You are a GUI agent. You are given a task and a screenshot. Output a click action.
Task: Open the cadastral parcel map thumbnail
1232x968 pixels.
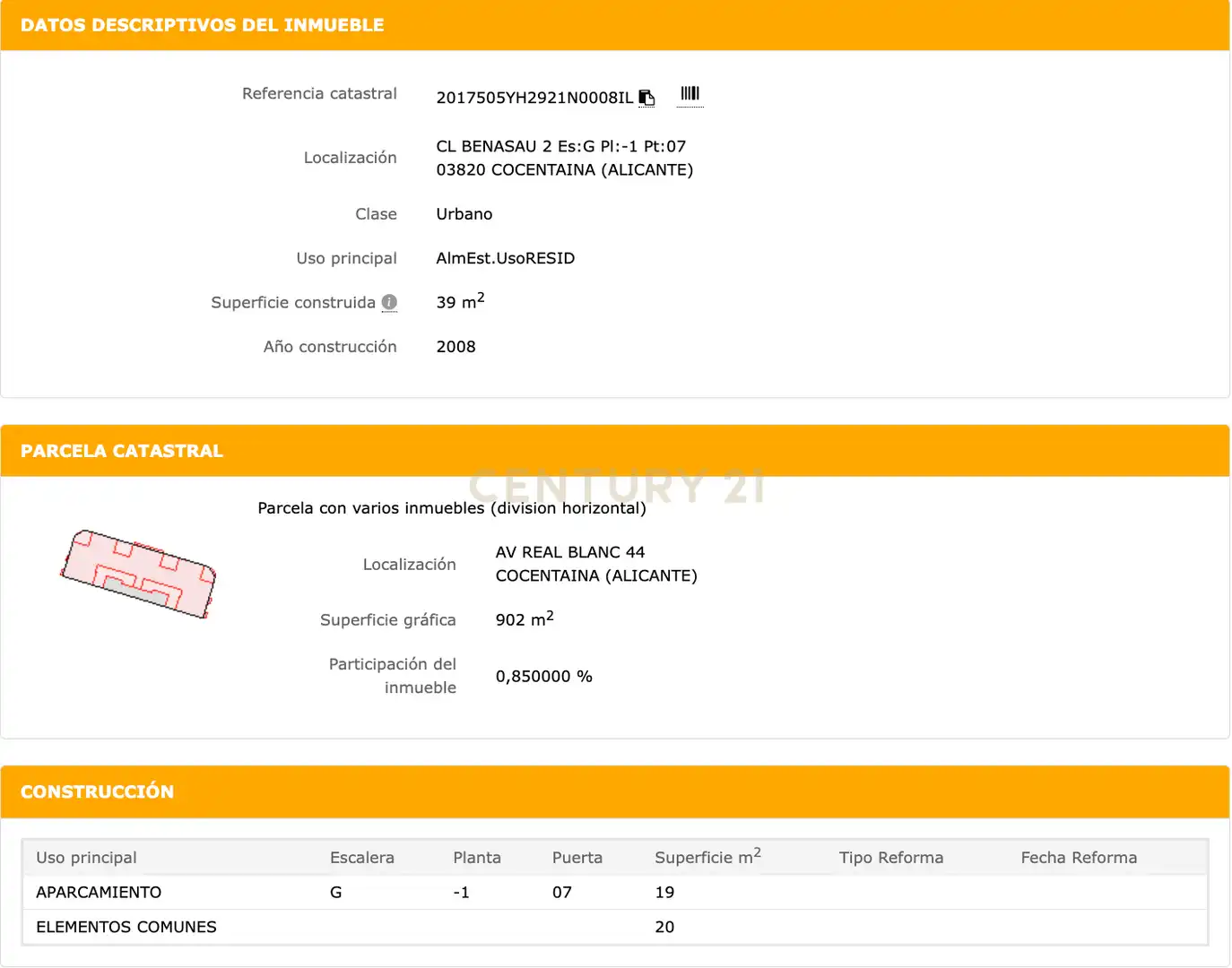(x=138, y=574)
